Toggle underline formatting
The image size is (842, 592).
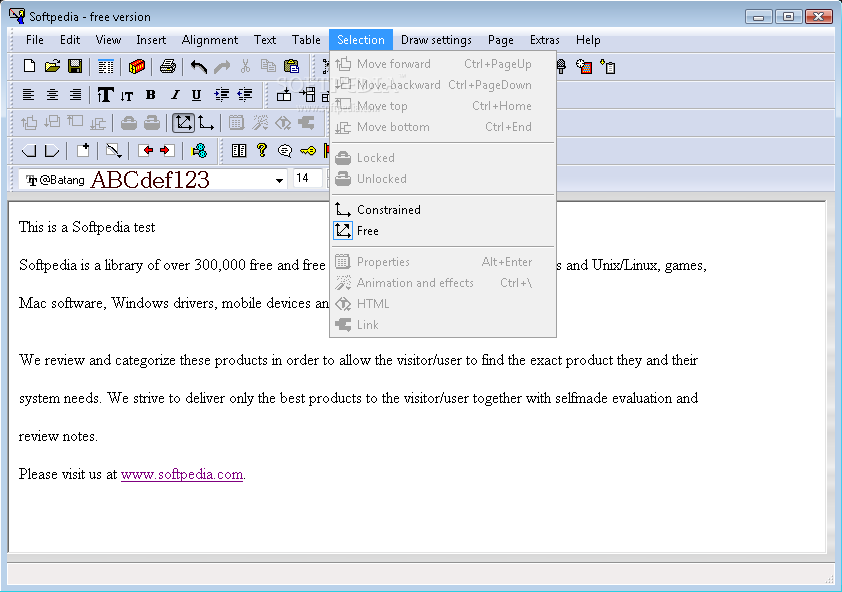tap(197, 95)
